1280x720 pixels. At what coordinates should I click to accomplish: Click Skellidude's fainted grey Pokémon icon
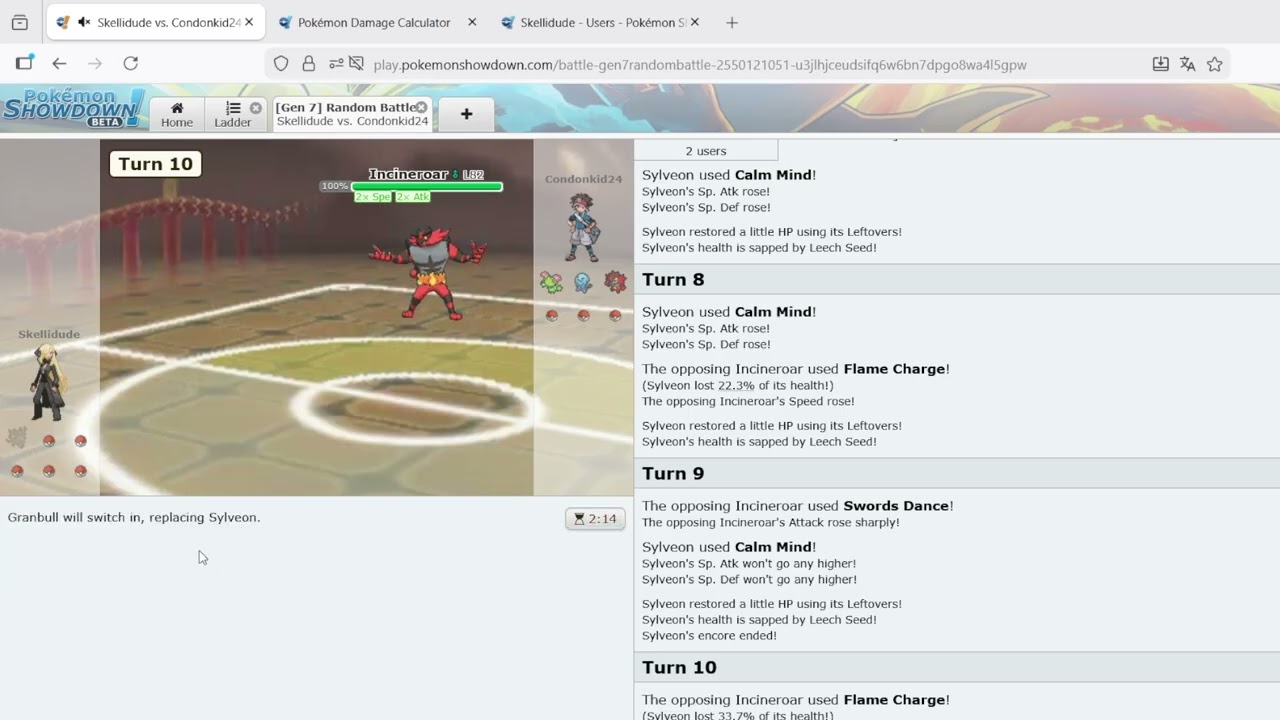(x=16, y=437)
